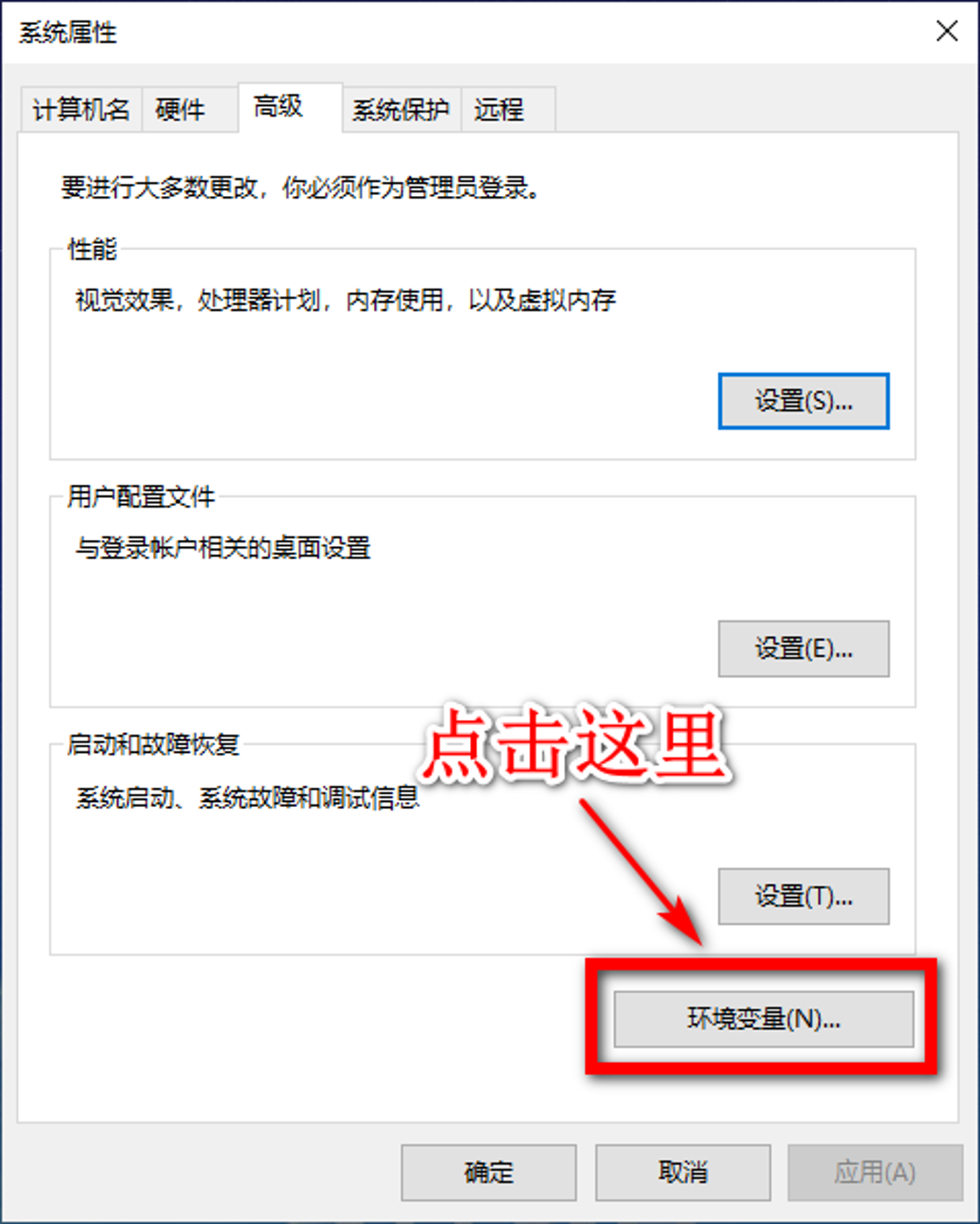Close the 系统属性 dialog with X
Viewport: 980px width, 1224px height.
pos(947,31)
